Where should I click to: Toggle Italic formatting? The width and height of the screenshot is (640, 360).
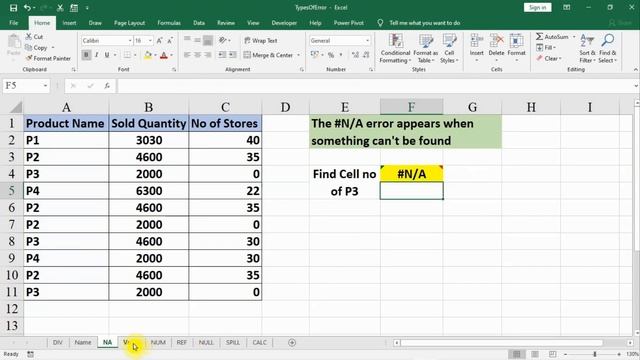[97, 55]
